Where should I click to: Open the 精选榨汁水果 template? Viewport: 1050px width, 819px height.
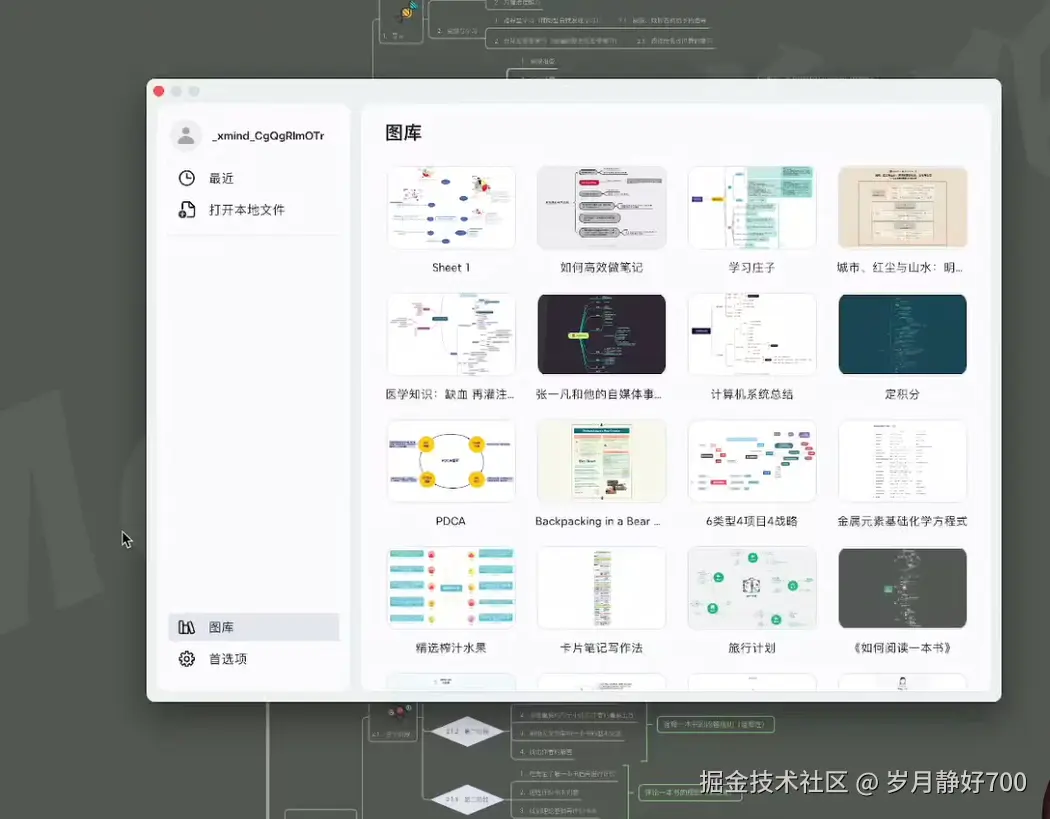(x=451, y=588)
